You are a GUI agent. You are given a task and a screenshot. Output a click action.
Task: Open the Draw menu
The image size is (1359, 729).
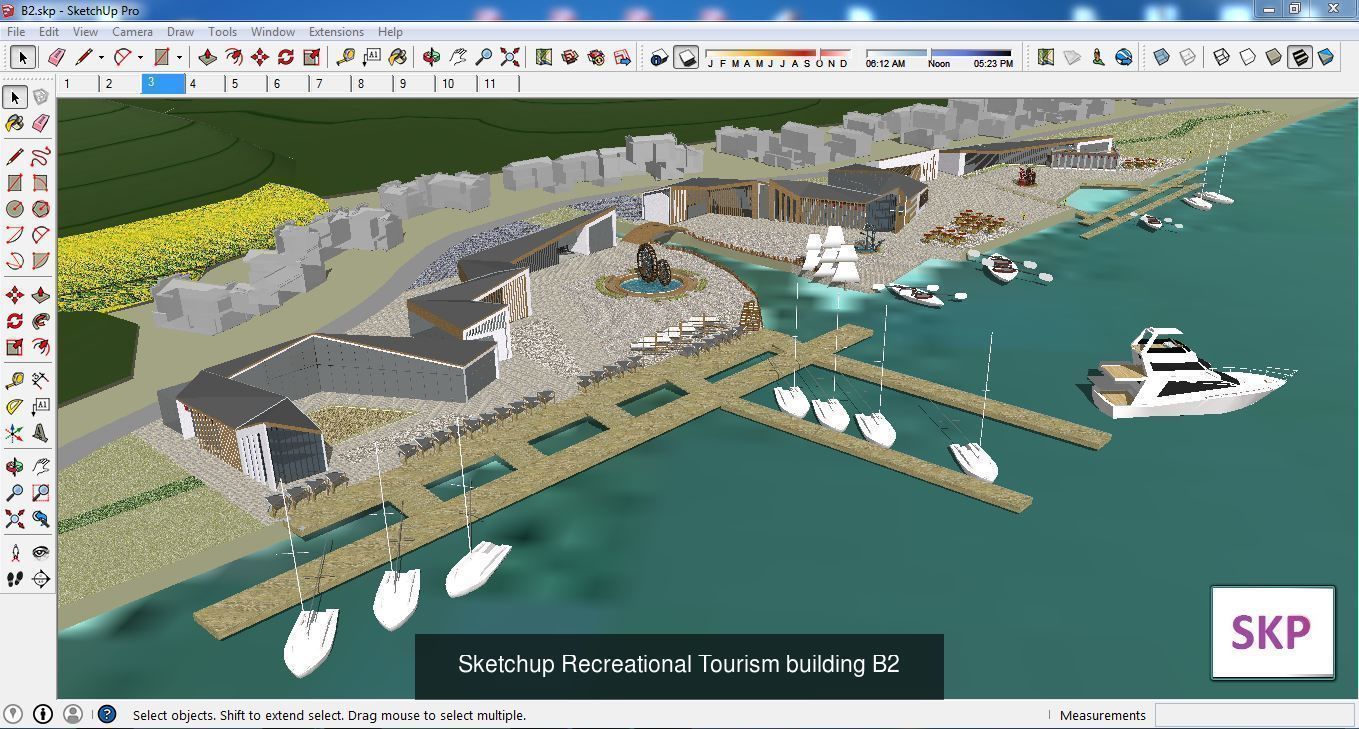[x=180, y=32]
